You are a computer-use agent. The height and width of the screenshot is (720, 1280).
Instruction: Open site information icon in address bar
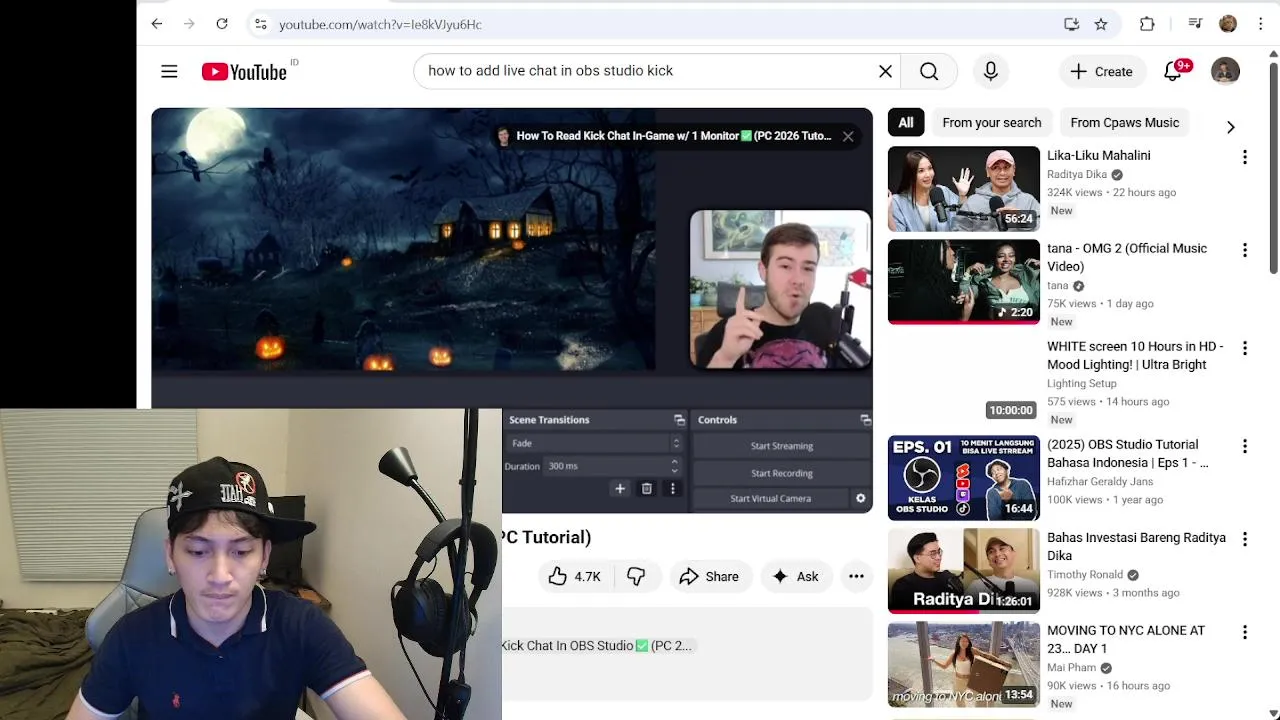coord(260,24)
